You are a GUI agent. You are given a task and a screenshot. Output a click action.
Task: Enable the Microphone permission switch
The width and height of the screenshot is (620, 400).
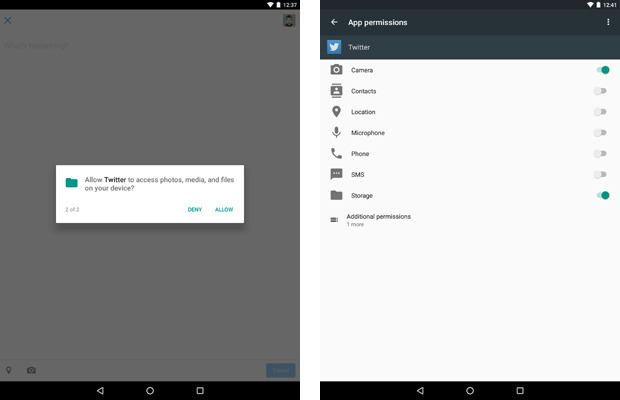click(x=600, y=133)
